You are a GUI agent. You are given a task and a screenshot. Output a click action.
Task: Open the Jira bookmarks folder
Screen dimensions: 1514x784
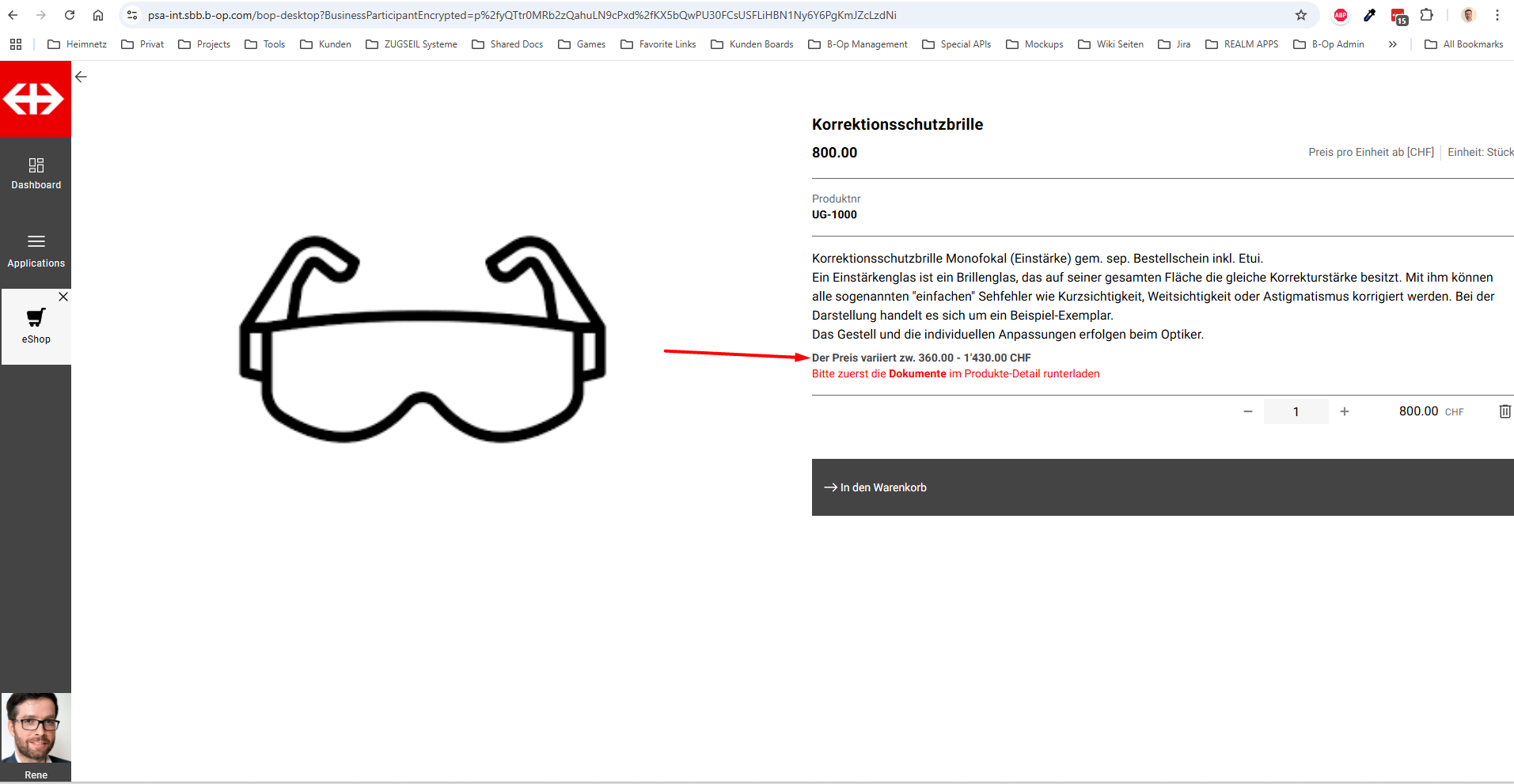1174,44
